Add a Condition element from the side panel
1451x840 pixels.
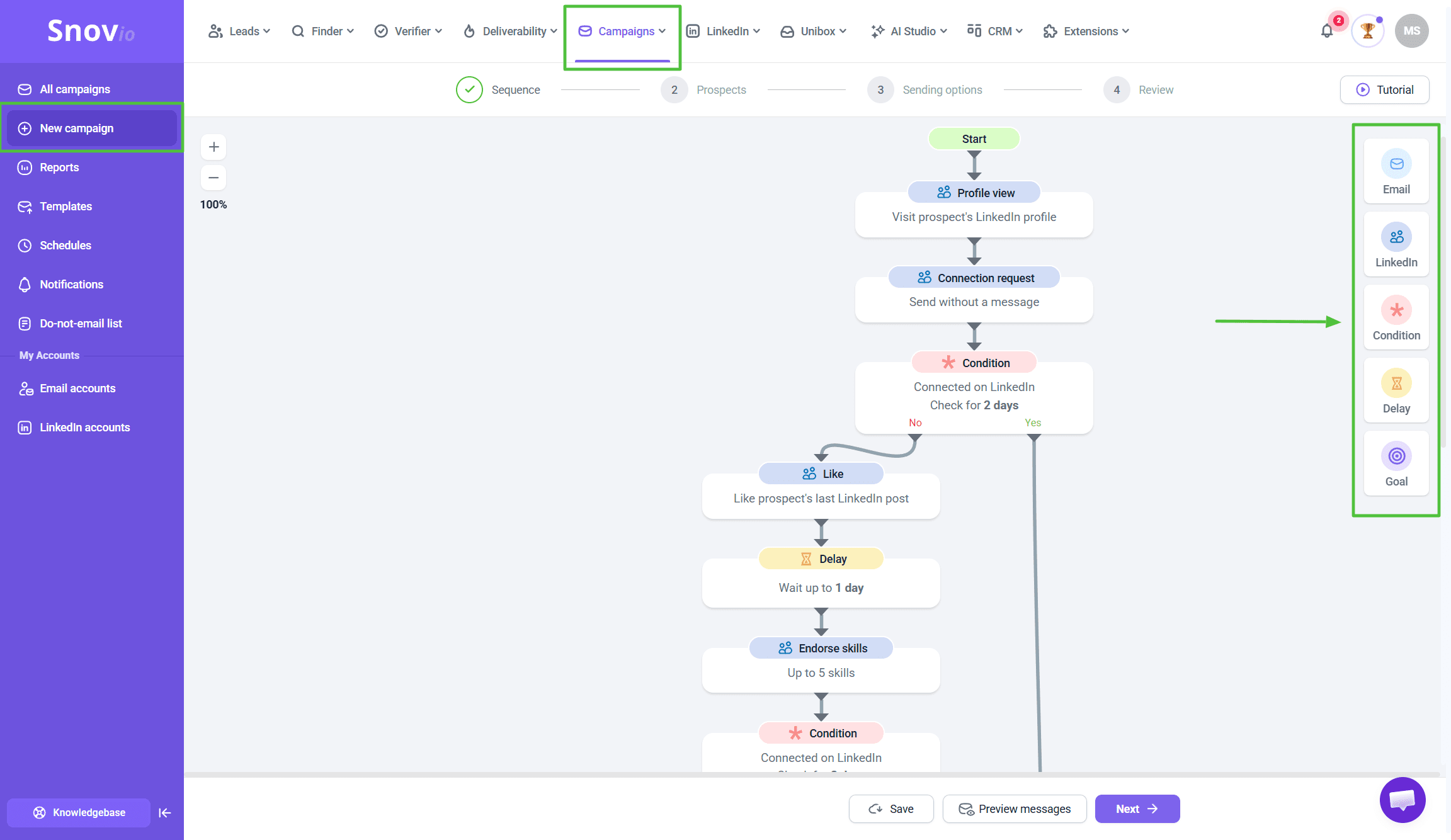pyautogui.click(x=1396, y=317)
